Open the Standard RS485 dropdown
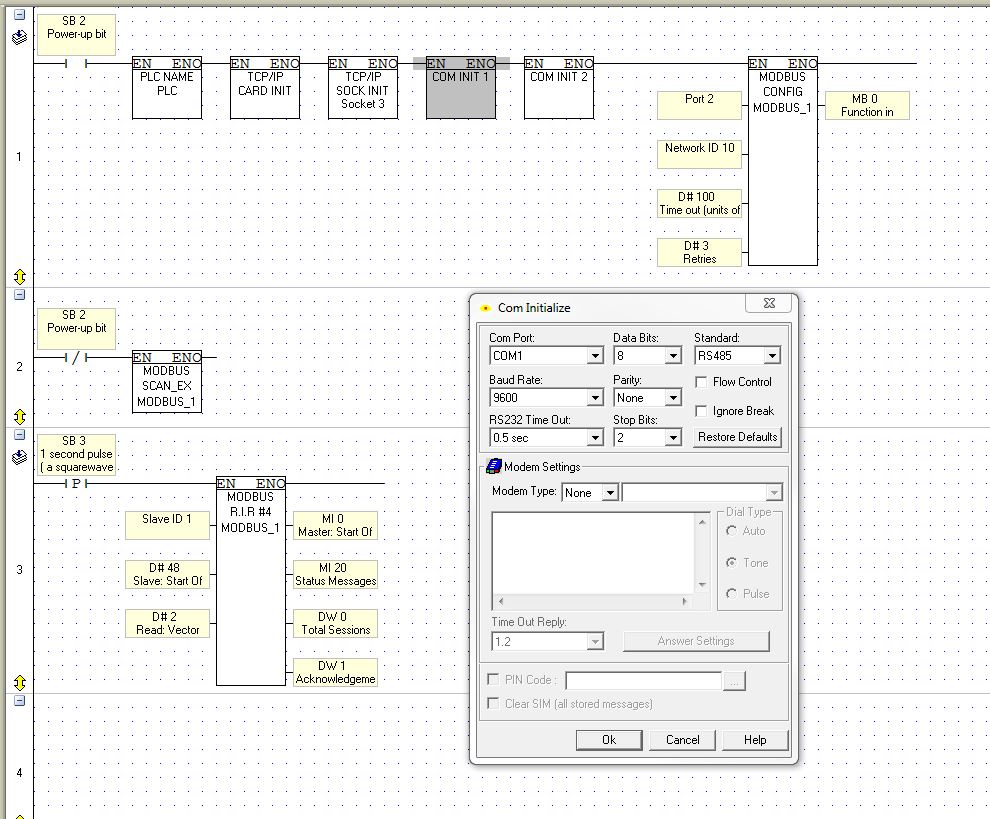Image resolution: width=990 pixels, height=819 pixels. [772, 356]
